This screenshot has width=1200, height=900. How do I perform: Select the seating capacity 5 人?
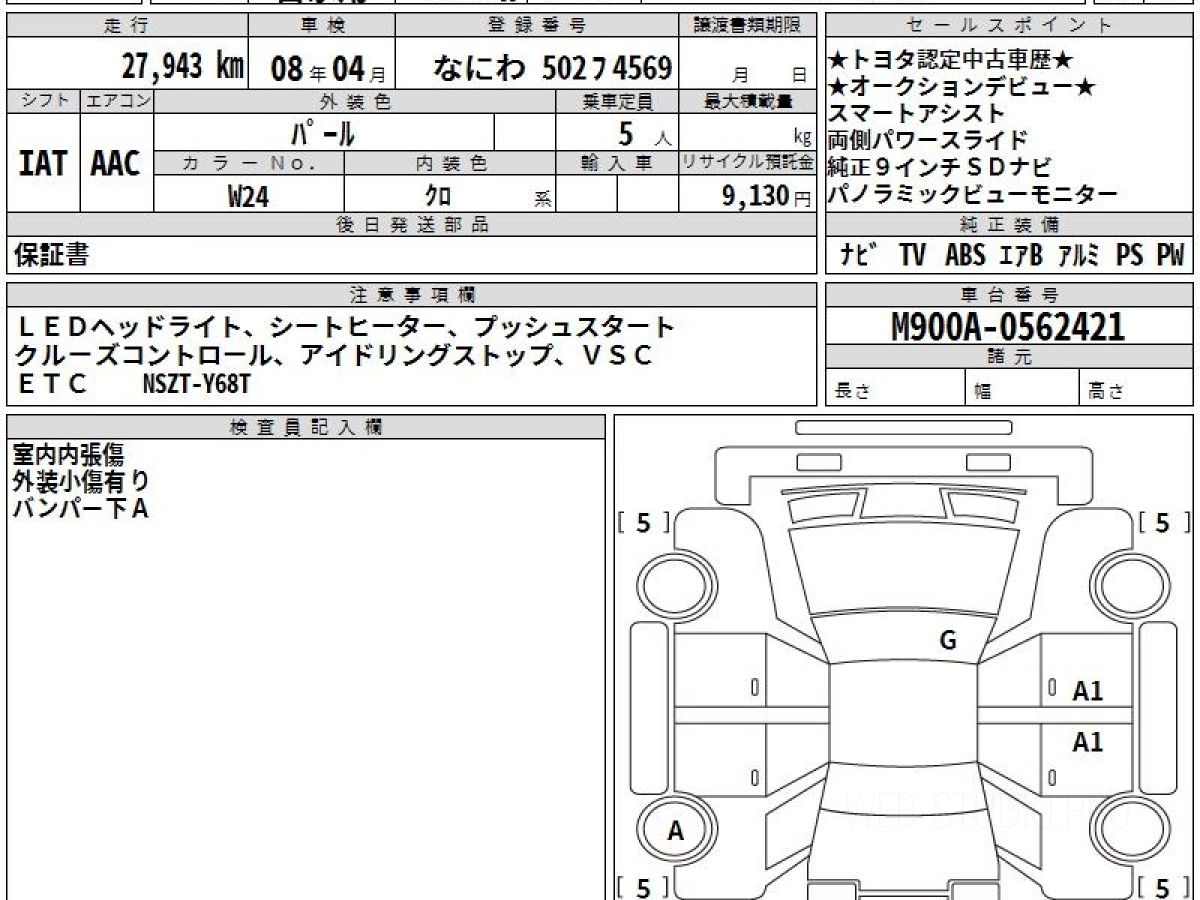point(643,132)
